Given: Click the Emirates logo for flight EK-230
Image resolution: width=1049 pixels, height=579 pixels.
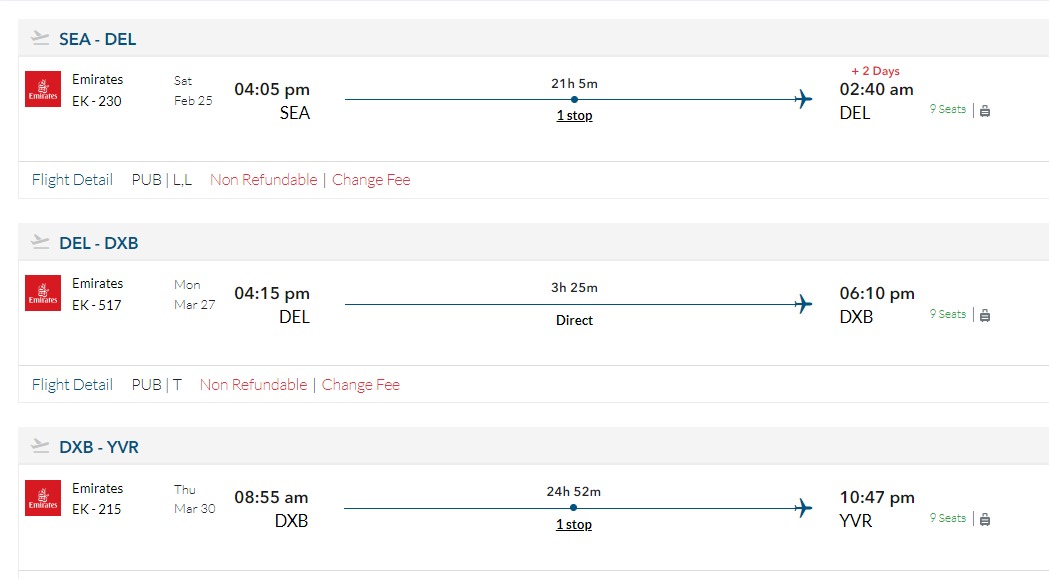Looking at the screenshot, I should (43, 89).
